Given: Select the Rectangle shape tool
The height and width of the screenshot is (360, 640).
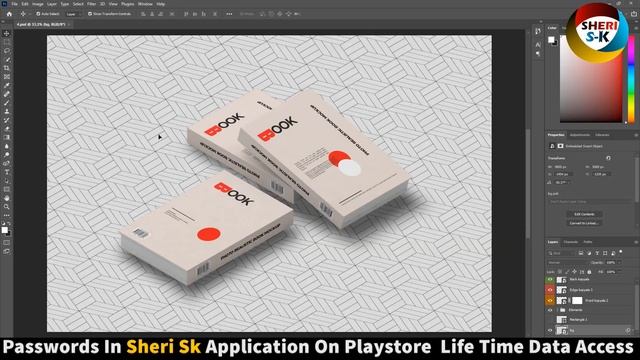Looking at the screenshot, I should (7, 189).
